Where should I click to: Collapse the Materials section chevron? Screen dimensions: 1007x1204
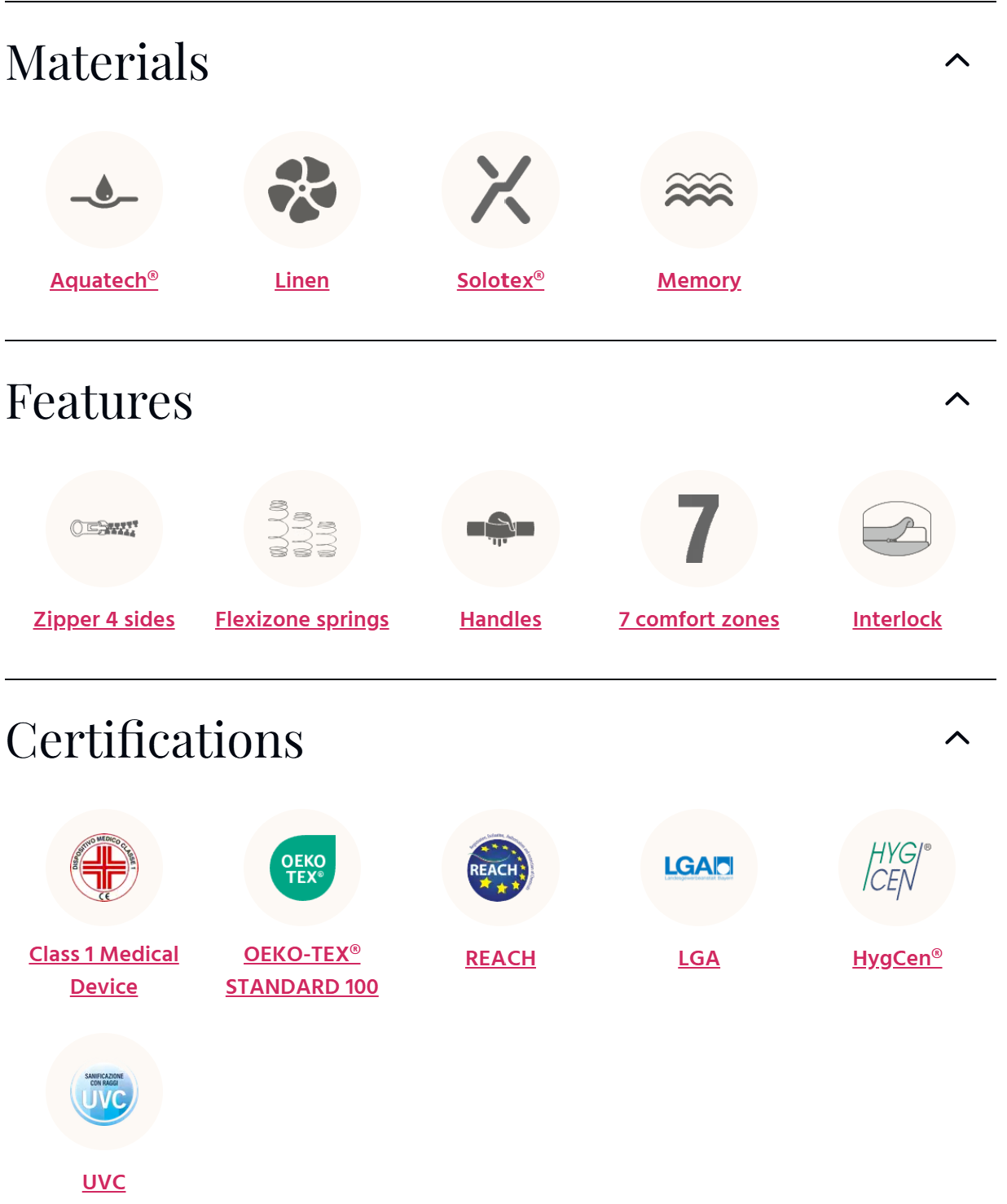(x=957, y=60)
